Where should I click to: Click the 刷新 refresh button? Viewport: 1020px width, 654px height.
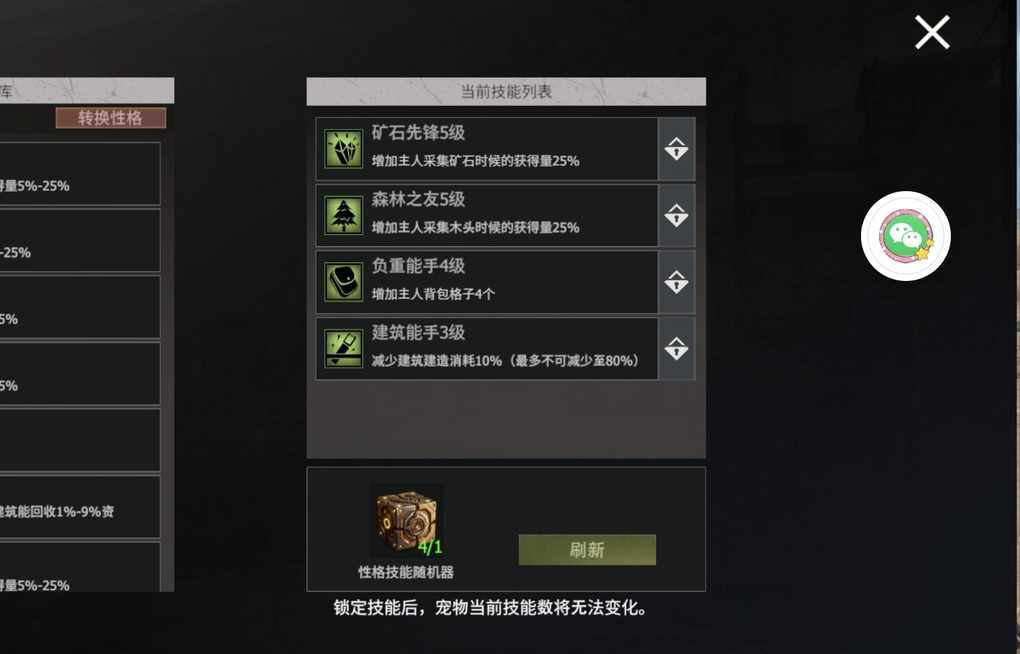[587, 550]
